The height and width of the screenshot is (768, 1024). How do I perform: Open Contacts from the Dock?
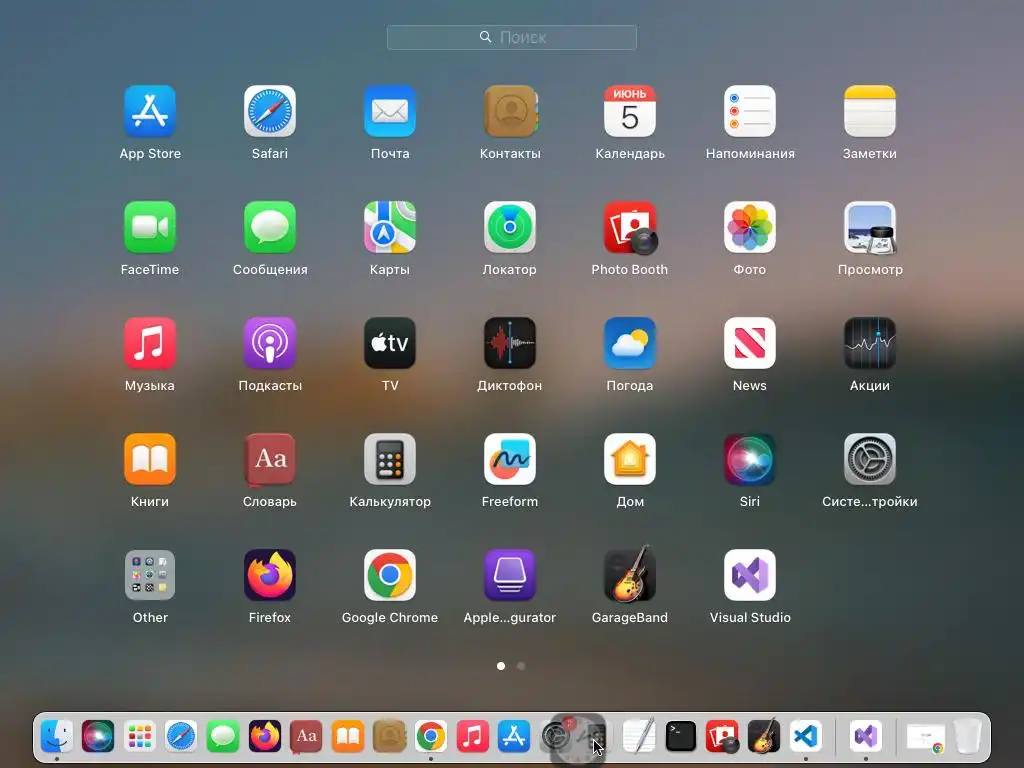(x=390, y=737)
